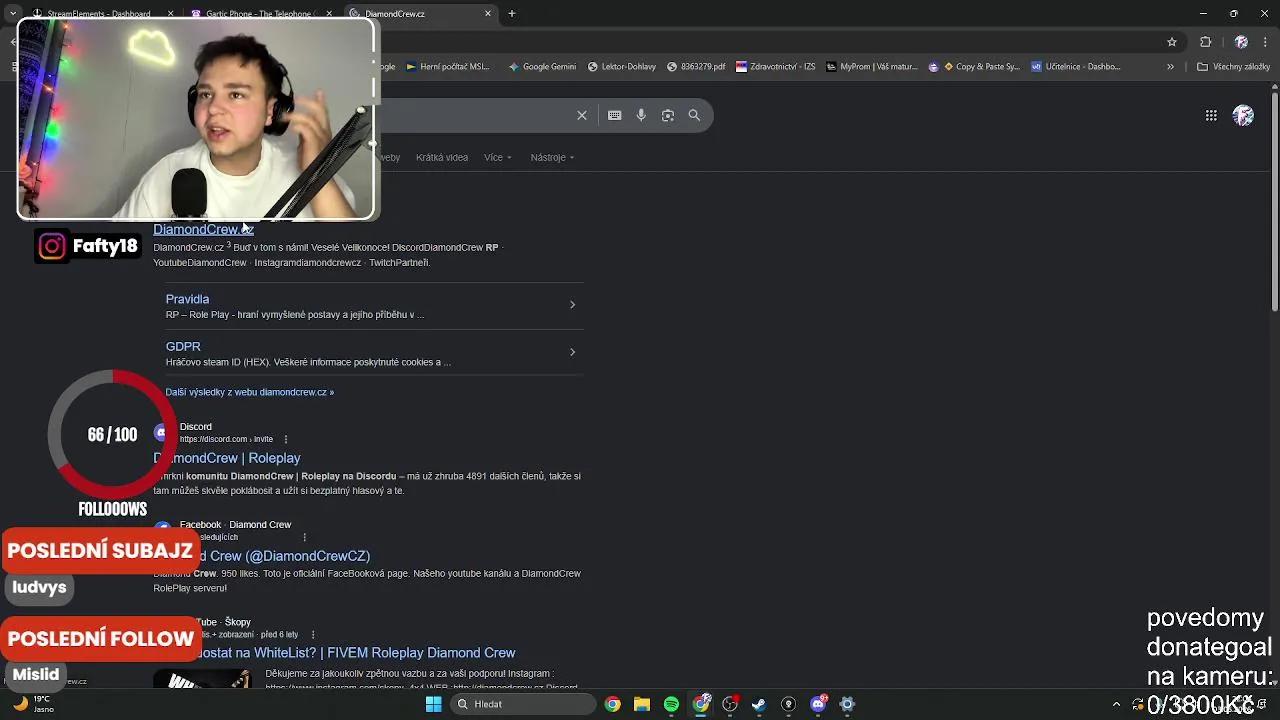The image size is (1280, 720).
Task: Open the Herní počítač MSI bookmark
Action: pos(446,67)
